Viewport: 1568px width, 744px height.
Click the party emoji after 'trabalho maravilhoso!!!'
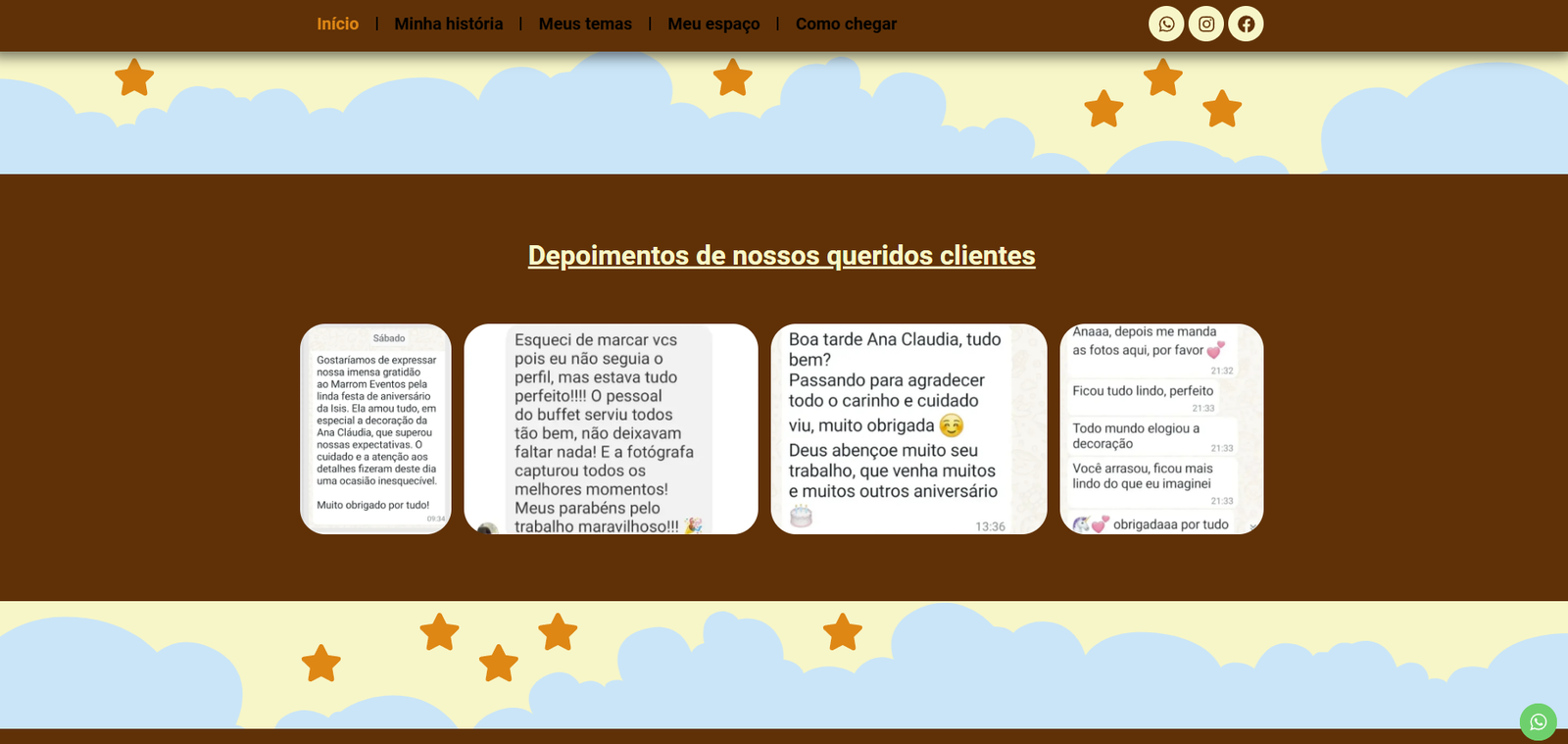click(693, 526)
